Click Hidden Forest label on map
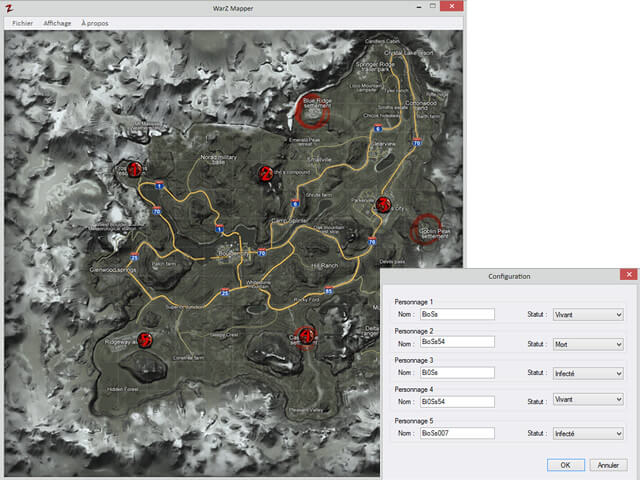The height and width of the screenshot is (480, 640). [122, 389]
